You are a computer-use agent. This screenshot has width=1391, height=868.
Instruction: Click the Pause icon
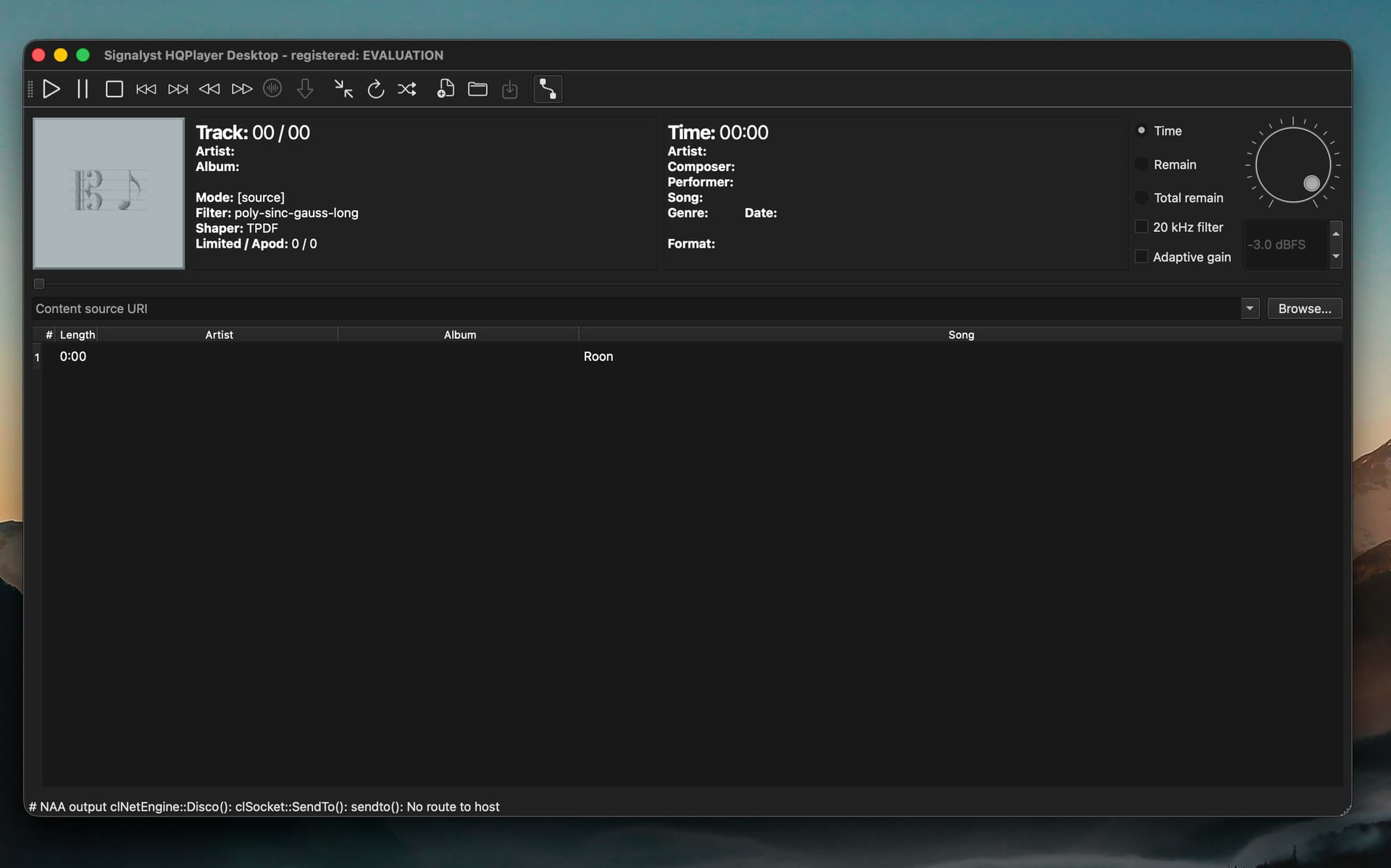point(83,89)
